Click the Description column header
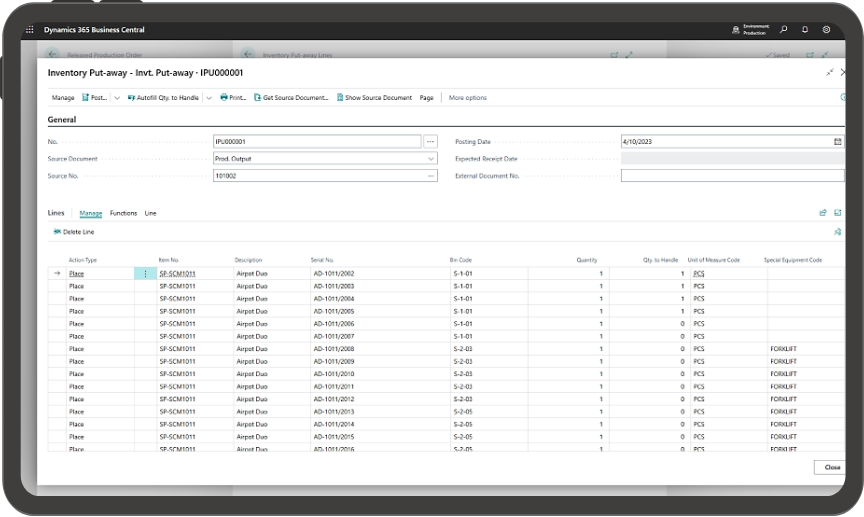This screenshot has height=517, width=864. point(249,260)
